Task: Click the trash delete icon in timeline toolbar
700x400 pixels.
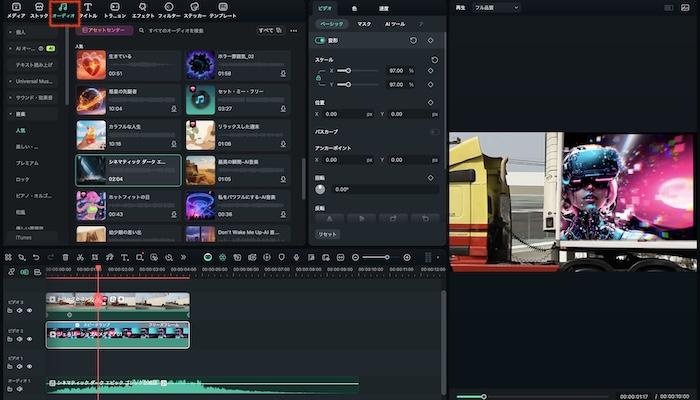Action: coord(65,257)
